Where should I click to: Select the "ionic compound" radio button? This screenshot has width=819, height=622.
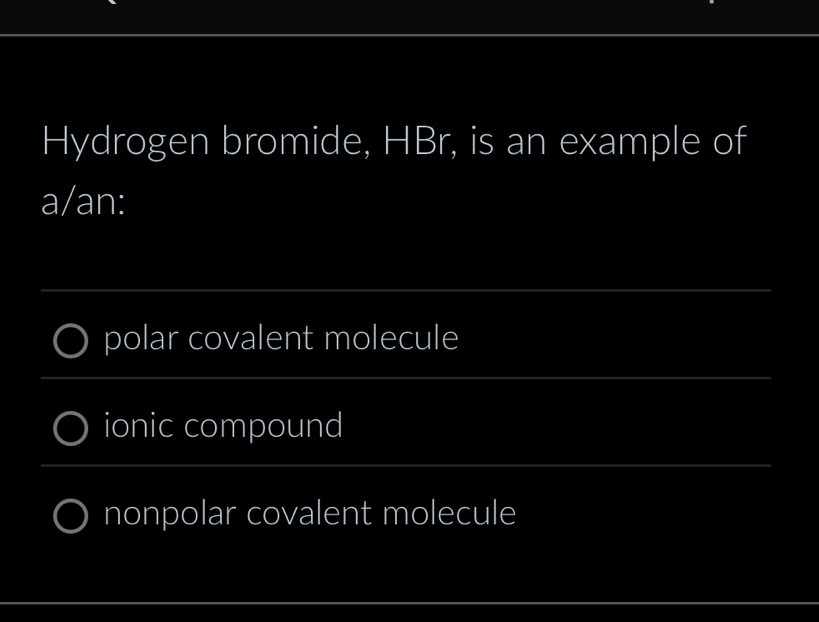click(70, 428)
